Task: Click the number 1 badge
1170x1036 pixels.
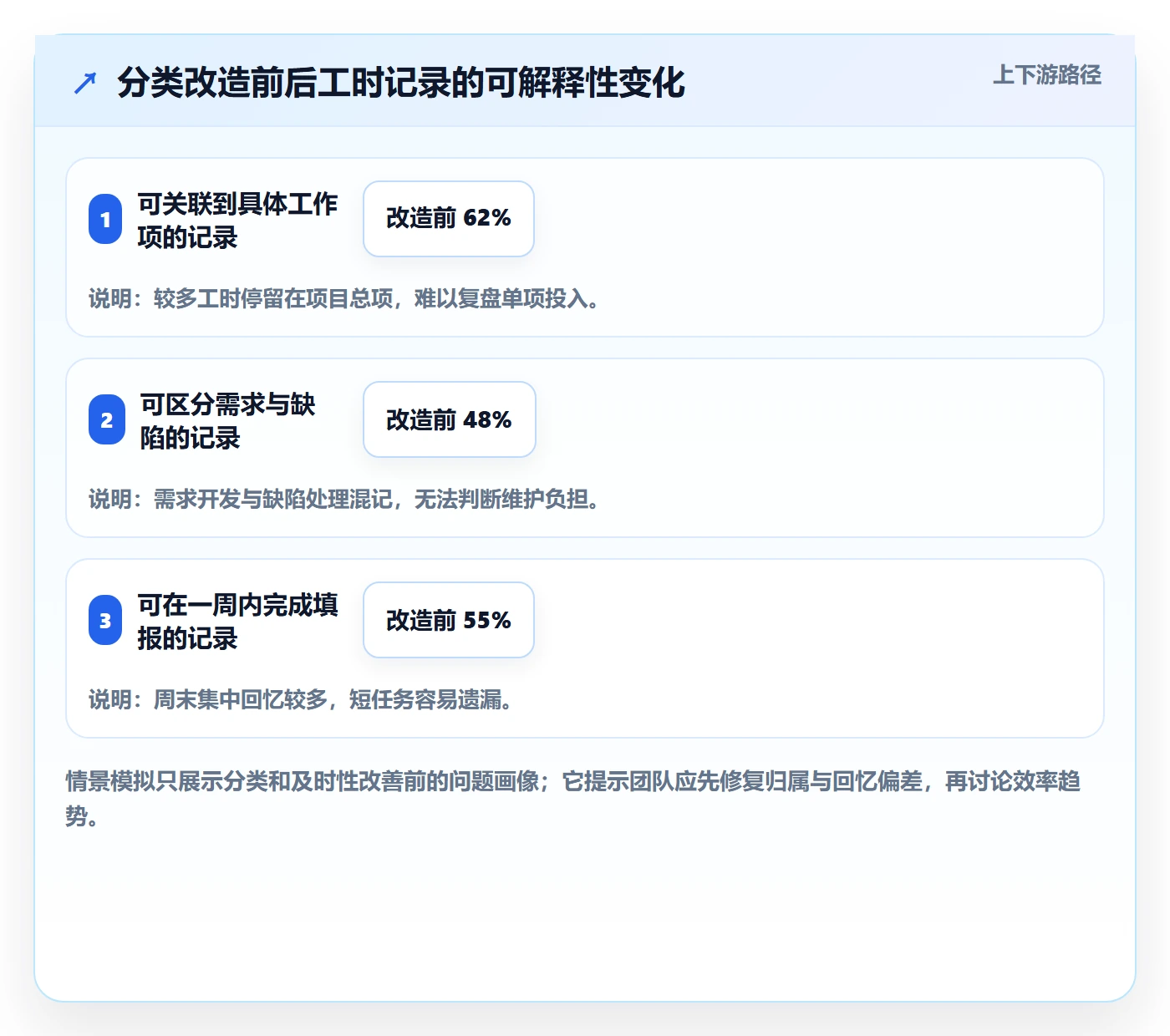Action: click(x=105, y=219)
